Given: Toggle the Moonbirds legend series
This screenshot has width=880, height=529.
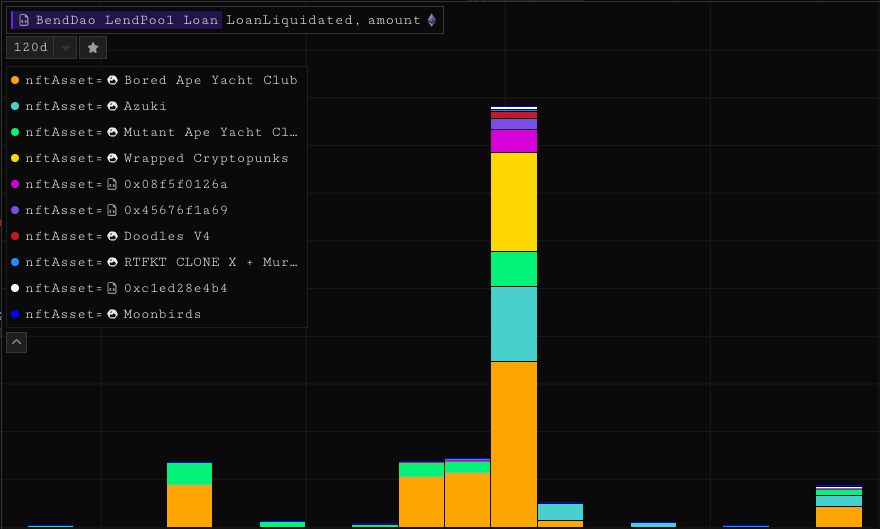Looking at the screenshot, I should point(157,314).
